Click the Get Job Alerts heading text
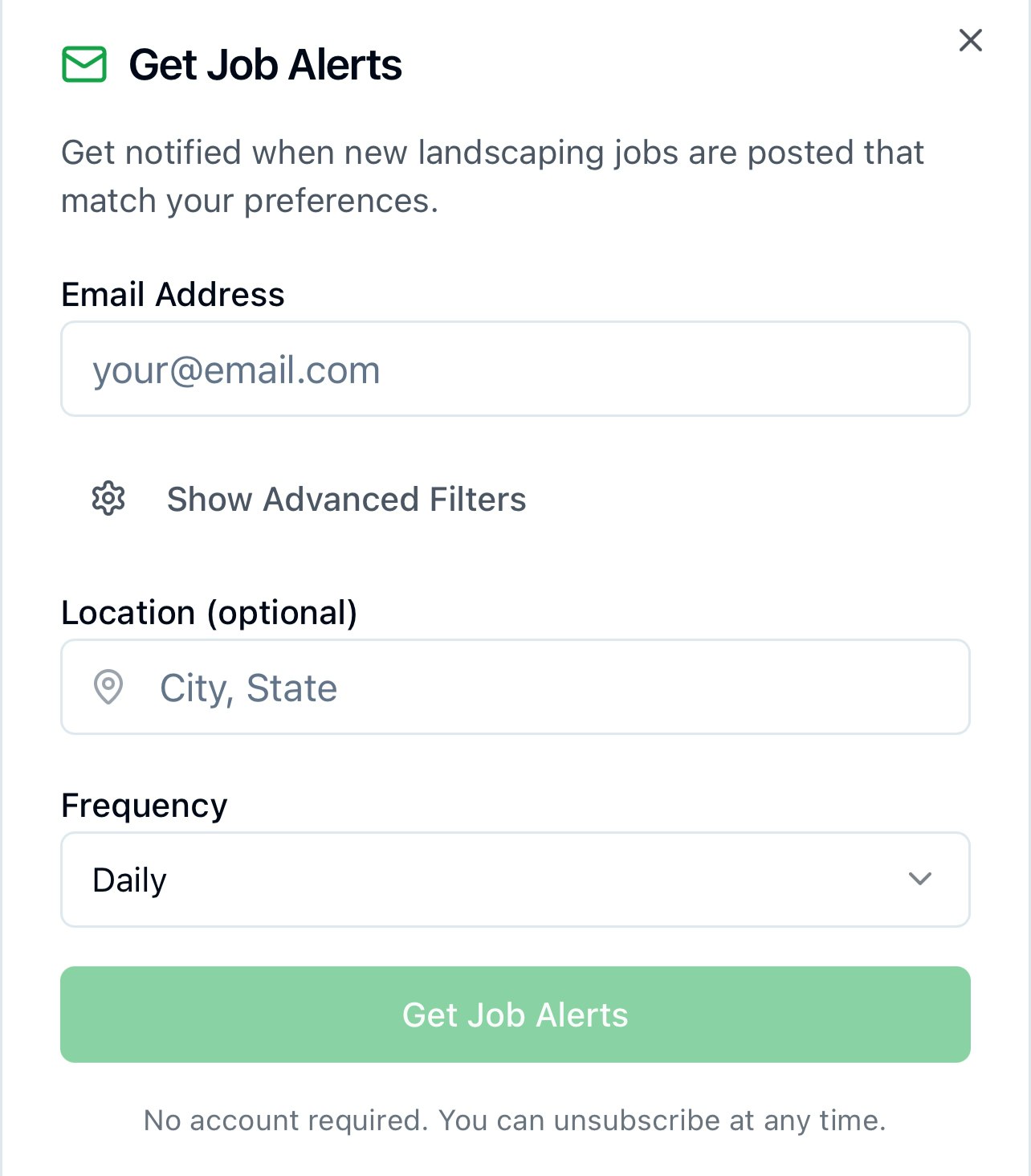 [265, 65]
